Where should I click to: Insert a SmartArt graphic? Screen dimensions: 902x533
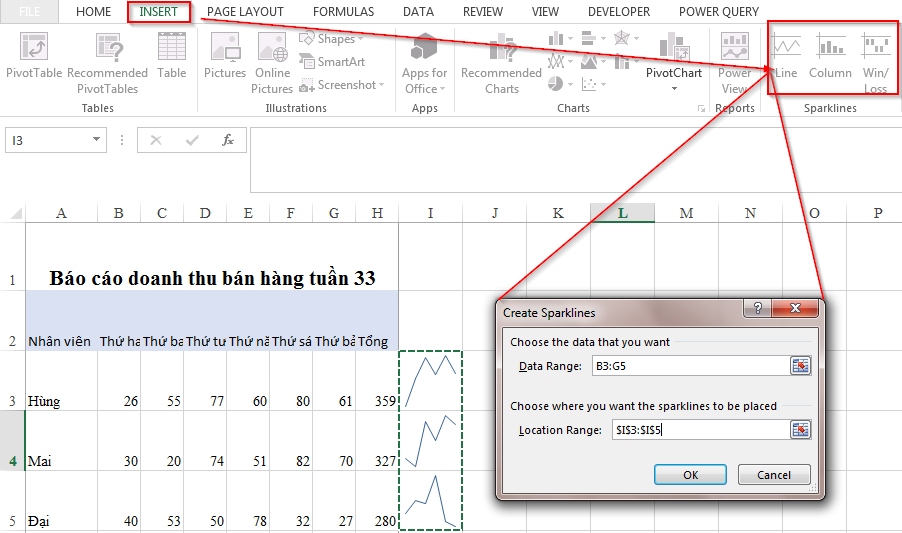click(x=332, y=62)
